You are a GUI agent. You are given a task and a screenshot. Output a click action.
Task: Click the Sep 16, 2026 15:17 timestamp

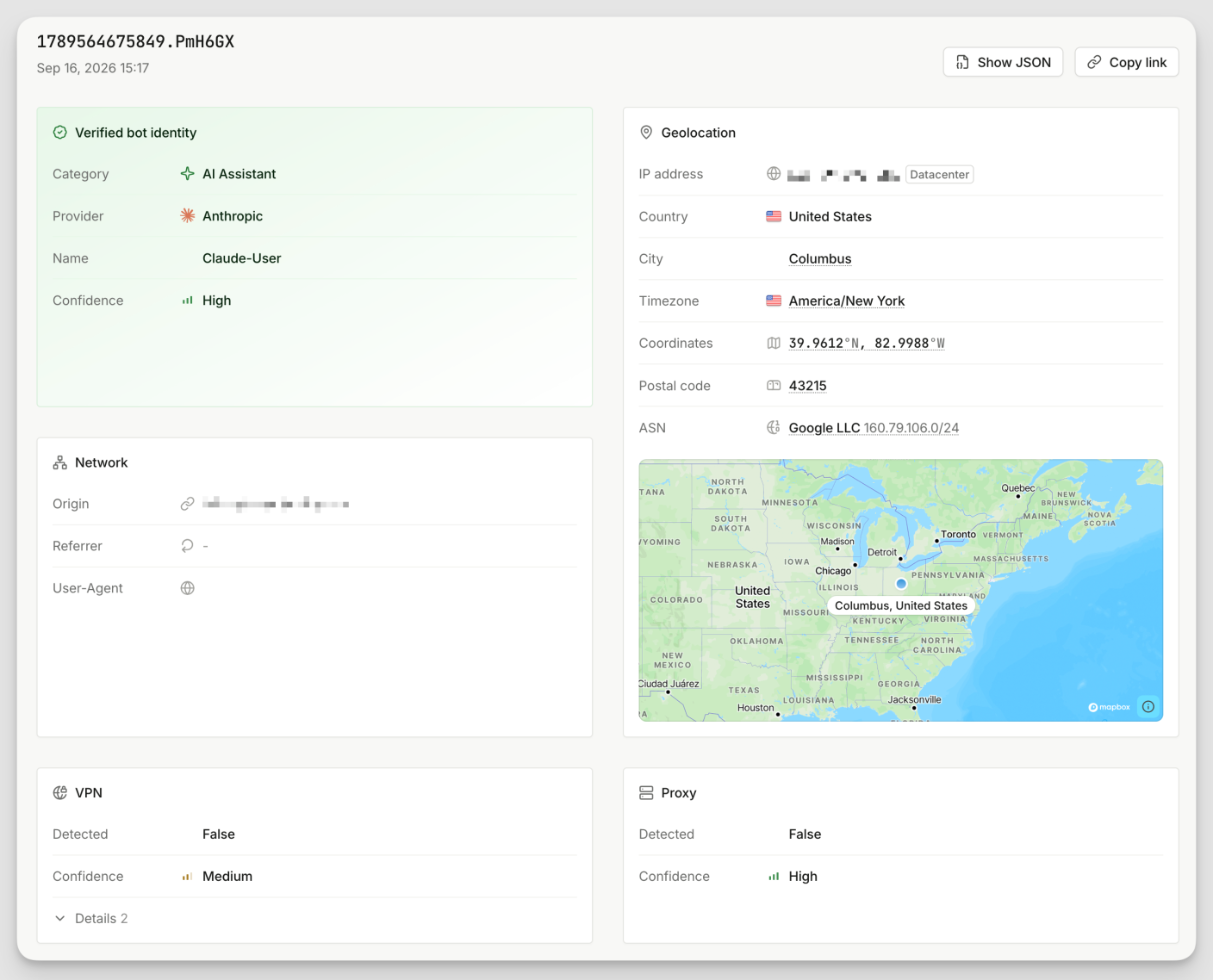click(x=93, y=68)
